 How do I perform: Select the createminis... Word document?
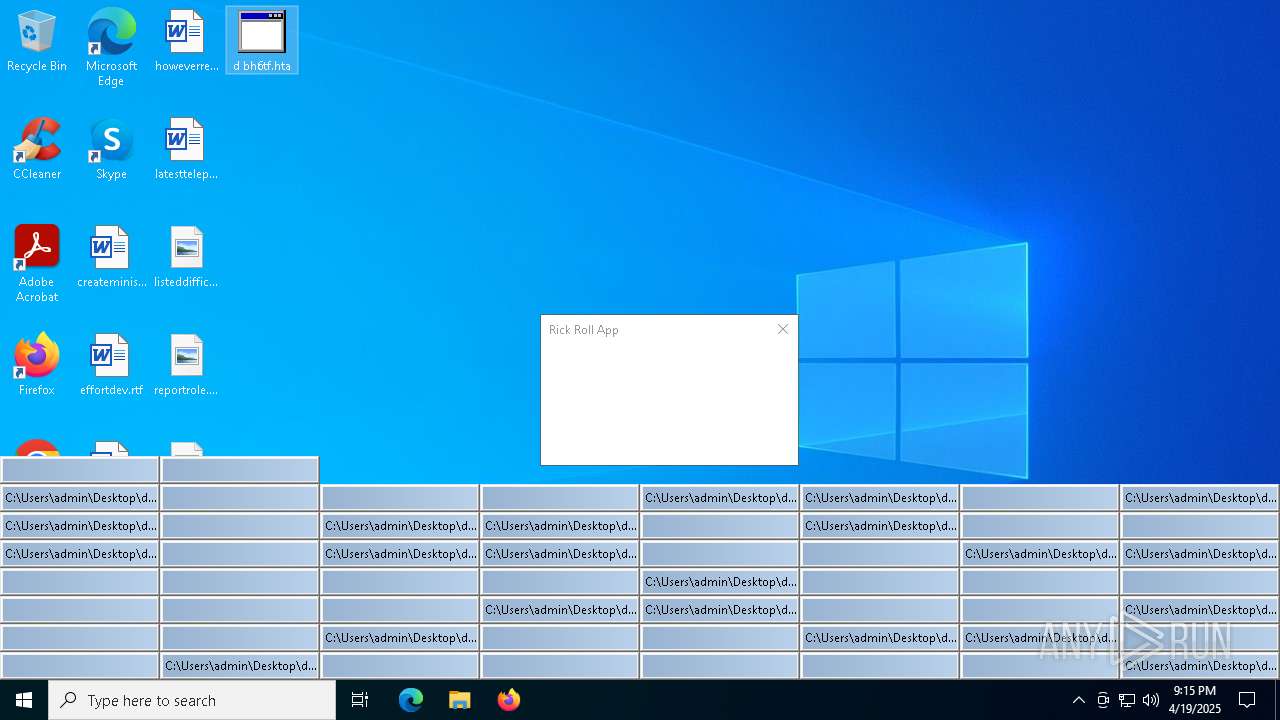(x=111, y=256)
